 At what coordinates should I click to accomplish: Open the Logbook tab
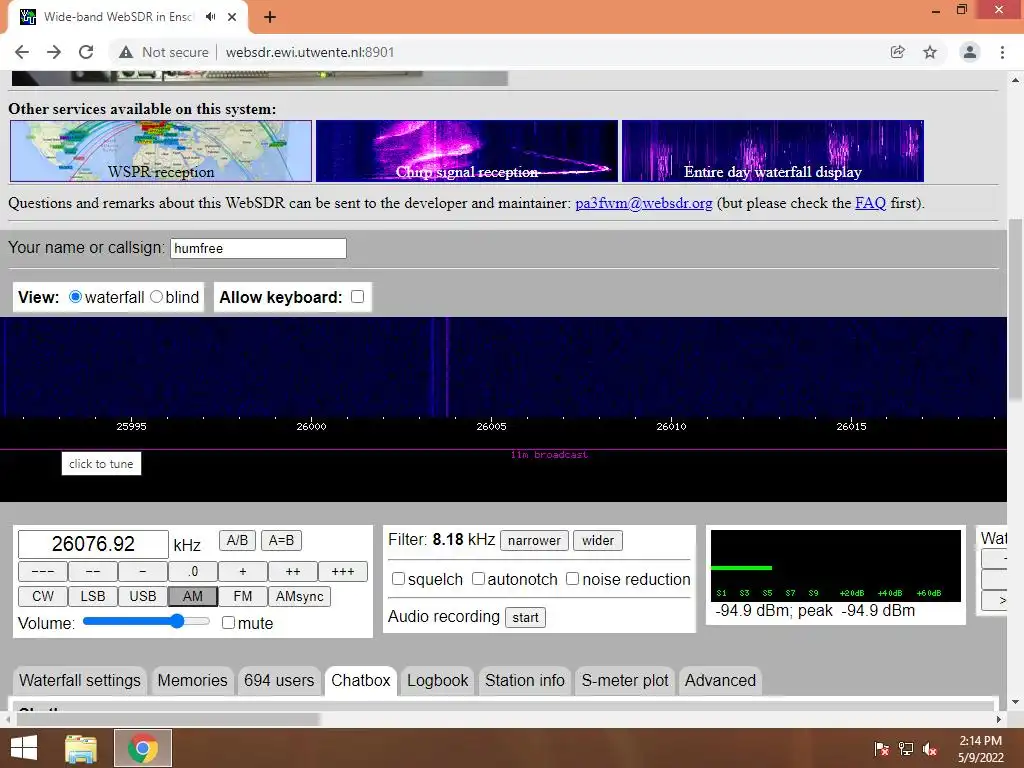pyautogui.click(x=438, y=680)
